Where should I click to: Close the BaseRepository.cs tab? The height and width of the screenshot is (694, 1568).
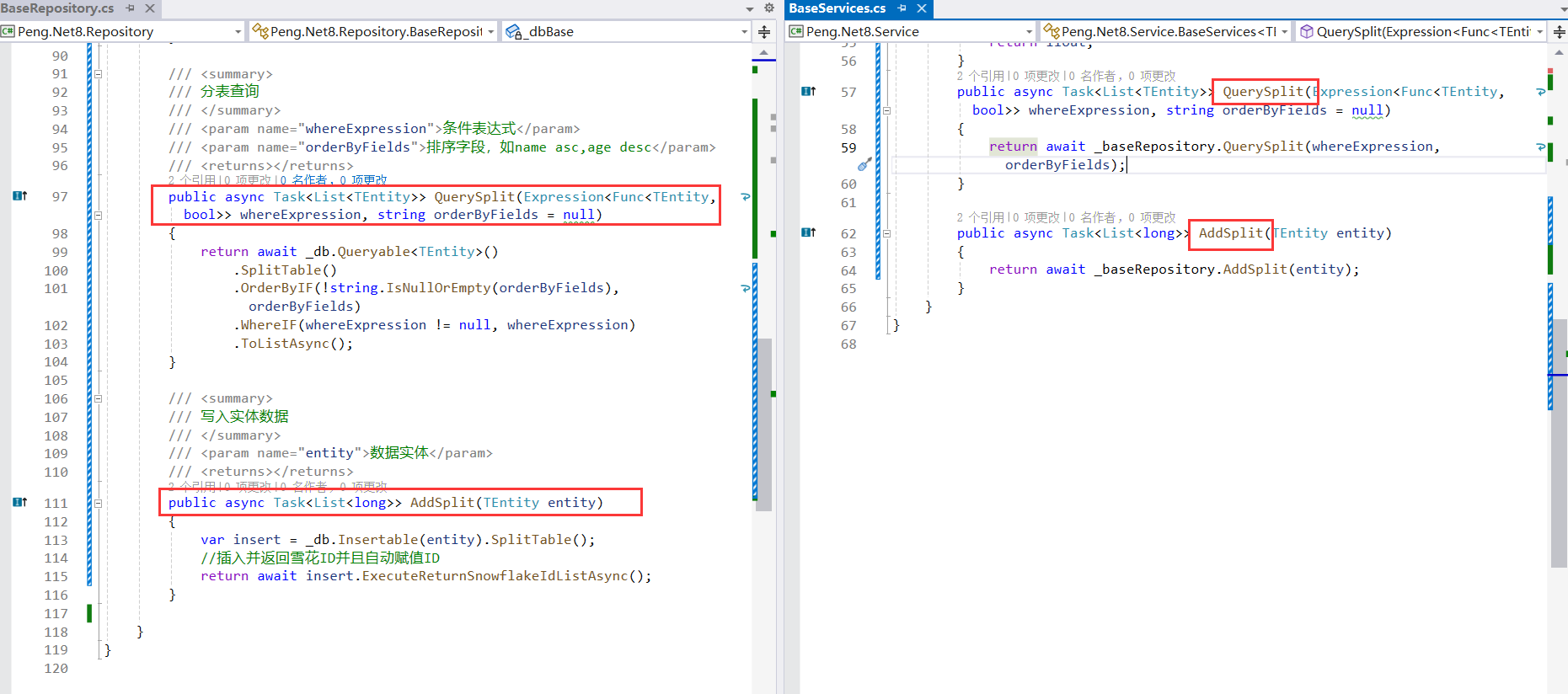coord(150,8)
